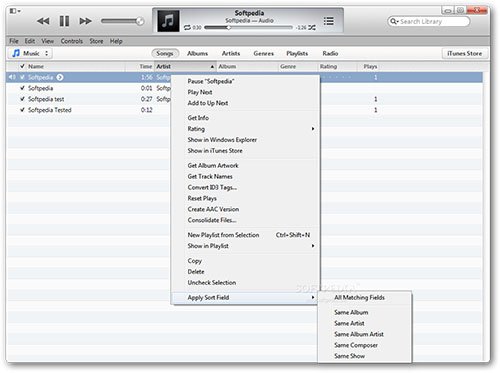Open the Music library selector dropdown
The width and height of the screenshot is (500, 373).
[x=30, y=53]
